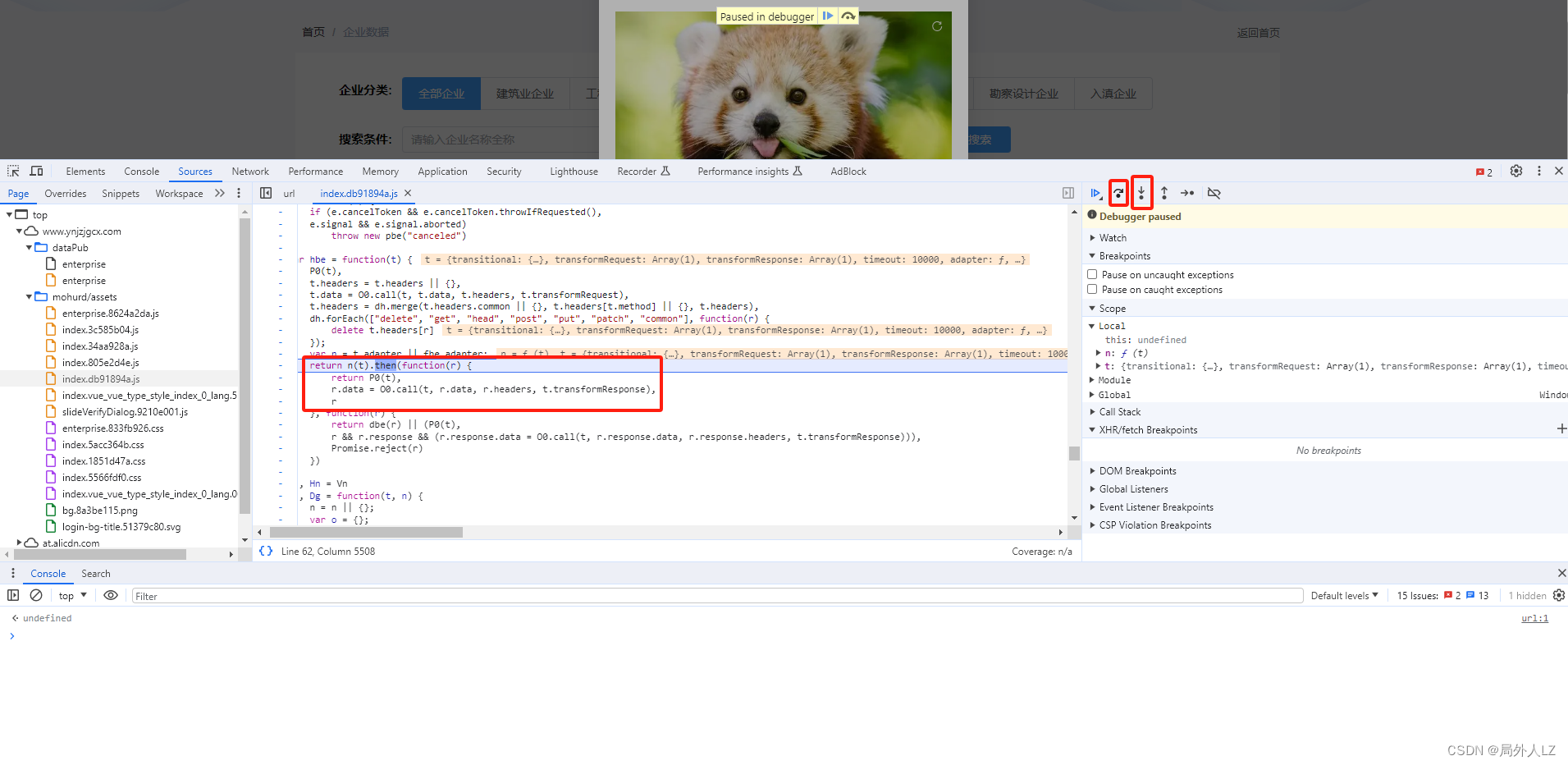
Task: Open the Default levels dropdown
Action: pos(1344,595)
